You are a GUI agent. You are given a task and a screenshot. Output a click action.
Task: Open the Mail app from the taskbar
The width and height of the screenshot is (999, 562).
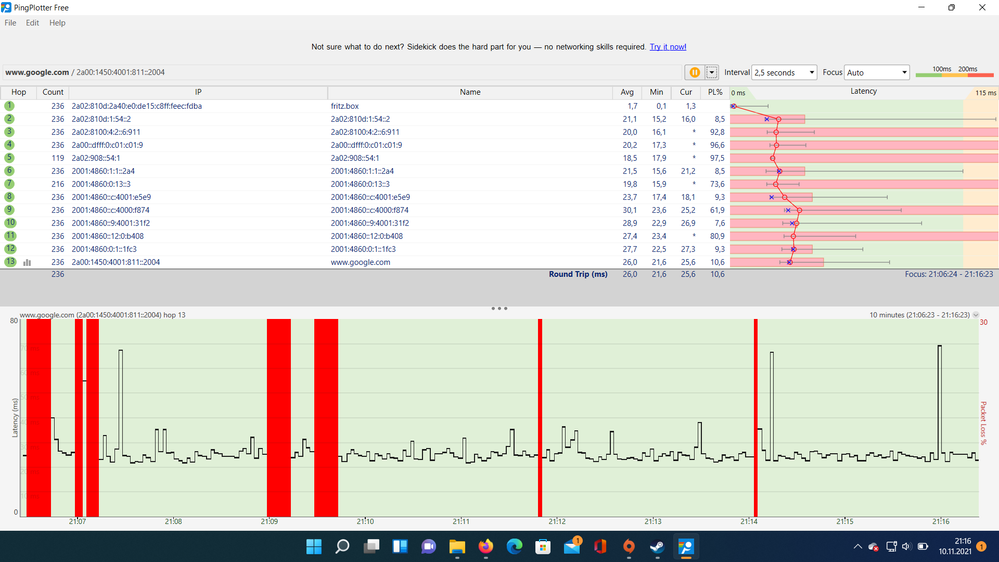pyautogui.click(x=572, y=547)
